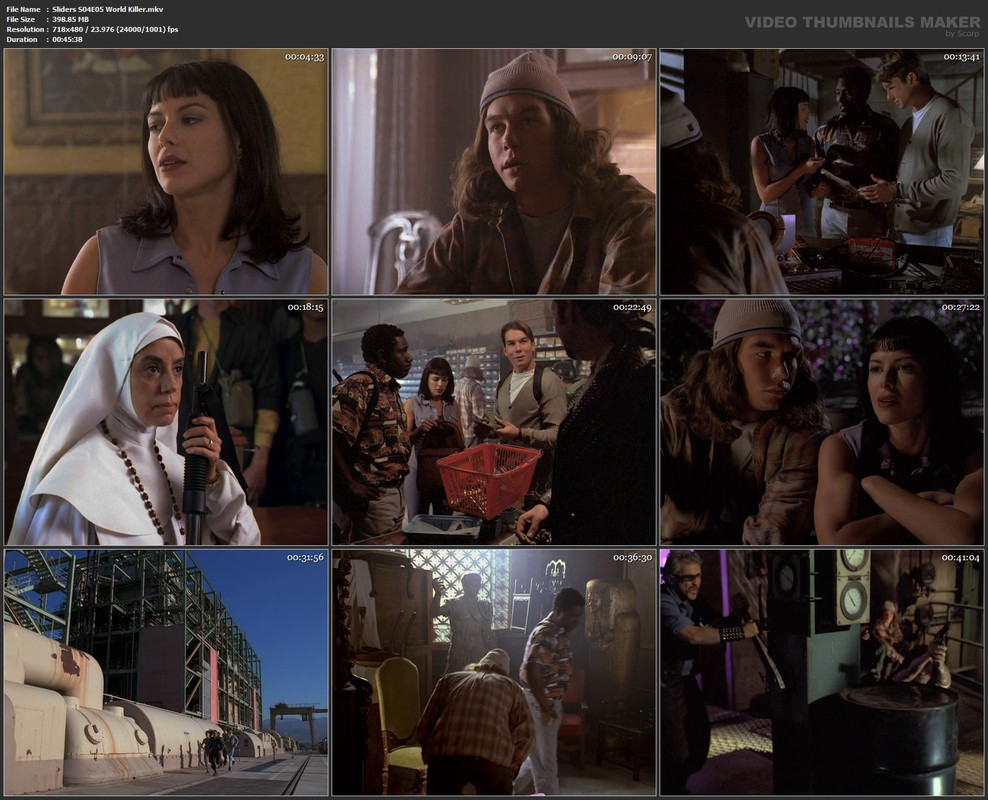Select the thumbnail stamped 00:13:41

pos(822,172)
